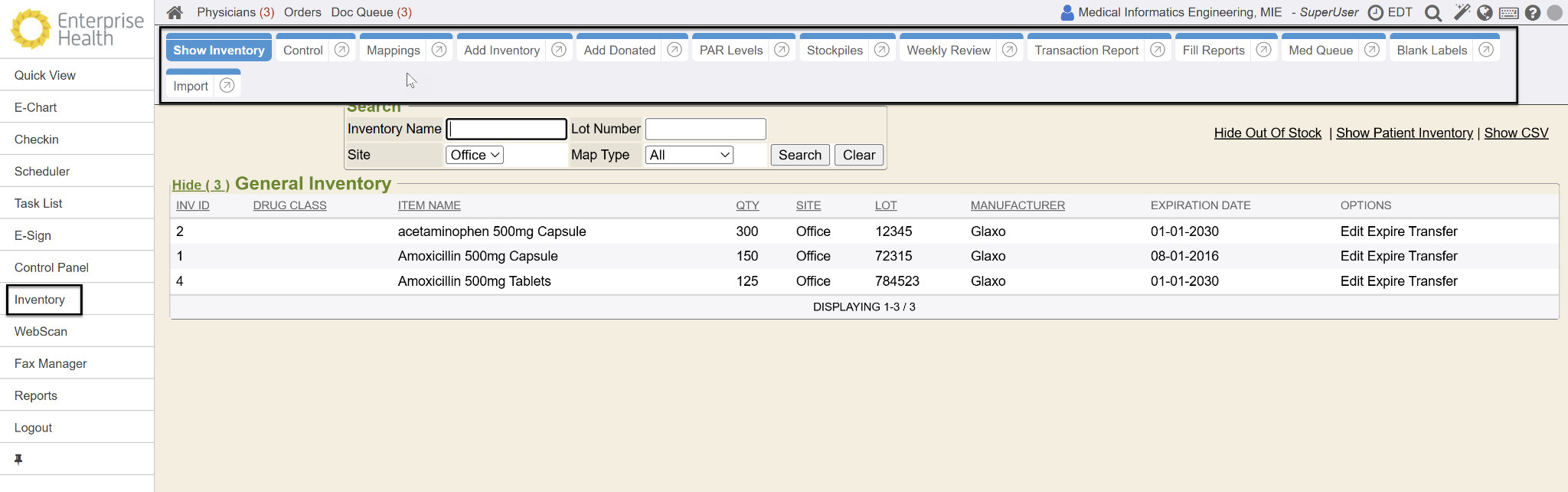Click the magic wand icon
The image size is (1568, 492).
pyautogui.click(x=1462, y=12)
